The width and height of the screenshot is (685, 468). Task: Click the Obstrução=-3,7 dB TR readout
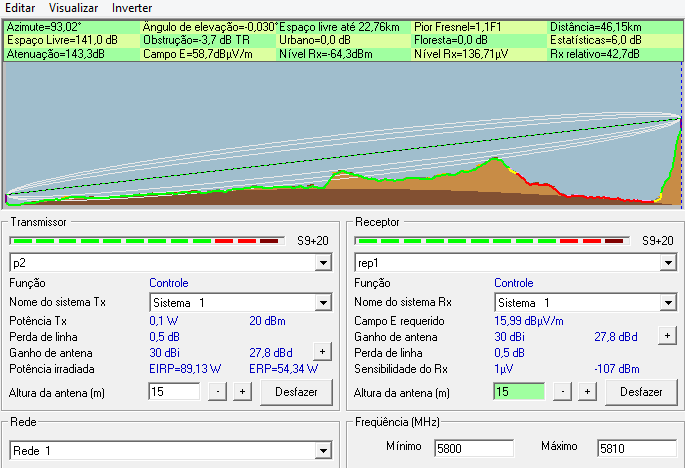click(197, 40)
